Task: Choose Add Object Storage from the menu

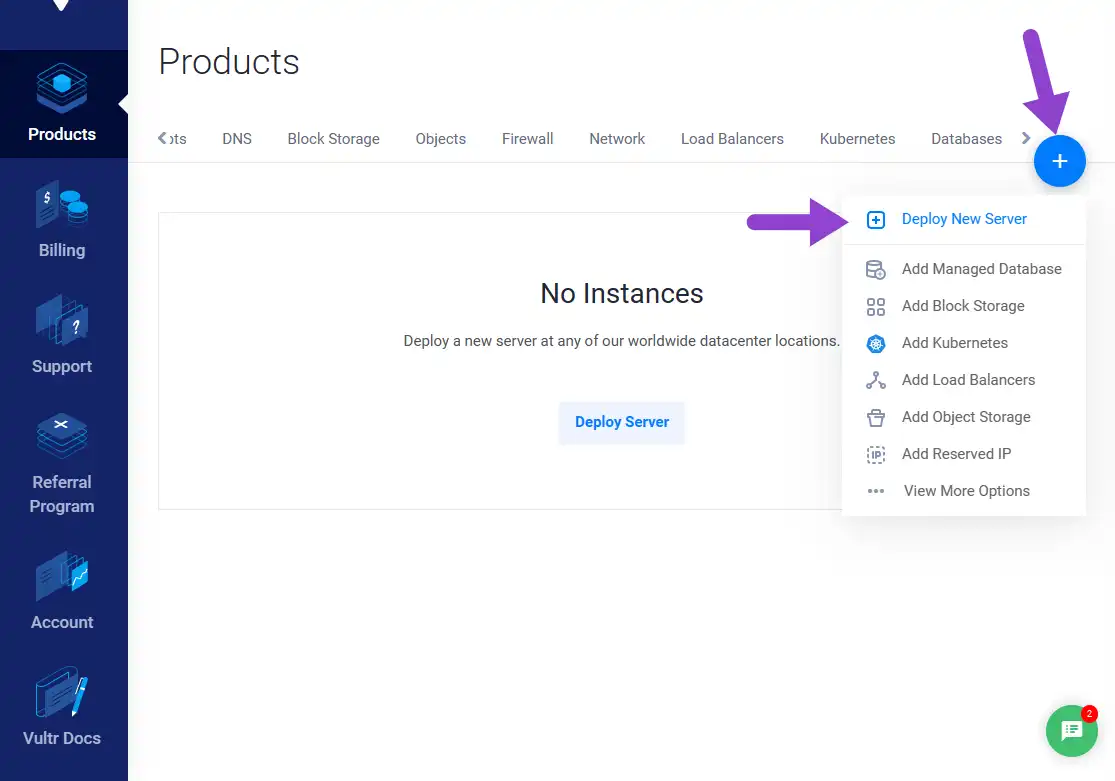Action: pos(964,417)
